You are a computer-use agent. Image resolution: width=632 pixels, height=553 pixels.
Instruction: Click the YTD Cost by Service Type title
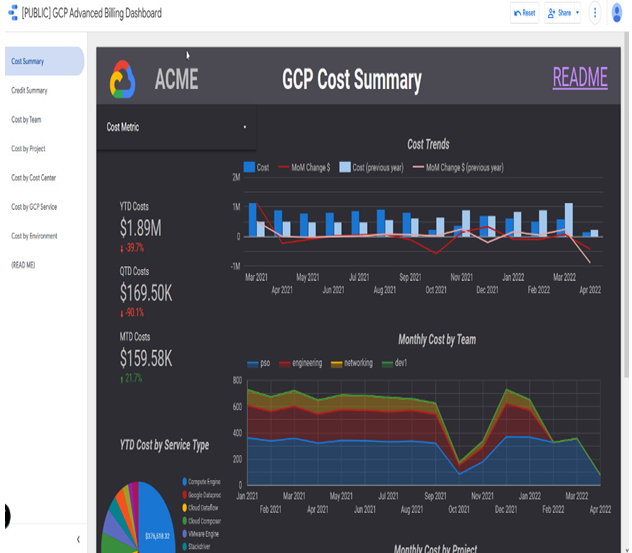164,445
